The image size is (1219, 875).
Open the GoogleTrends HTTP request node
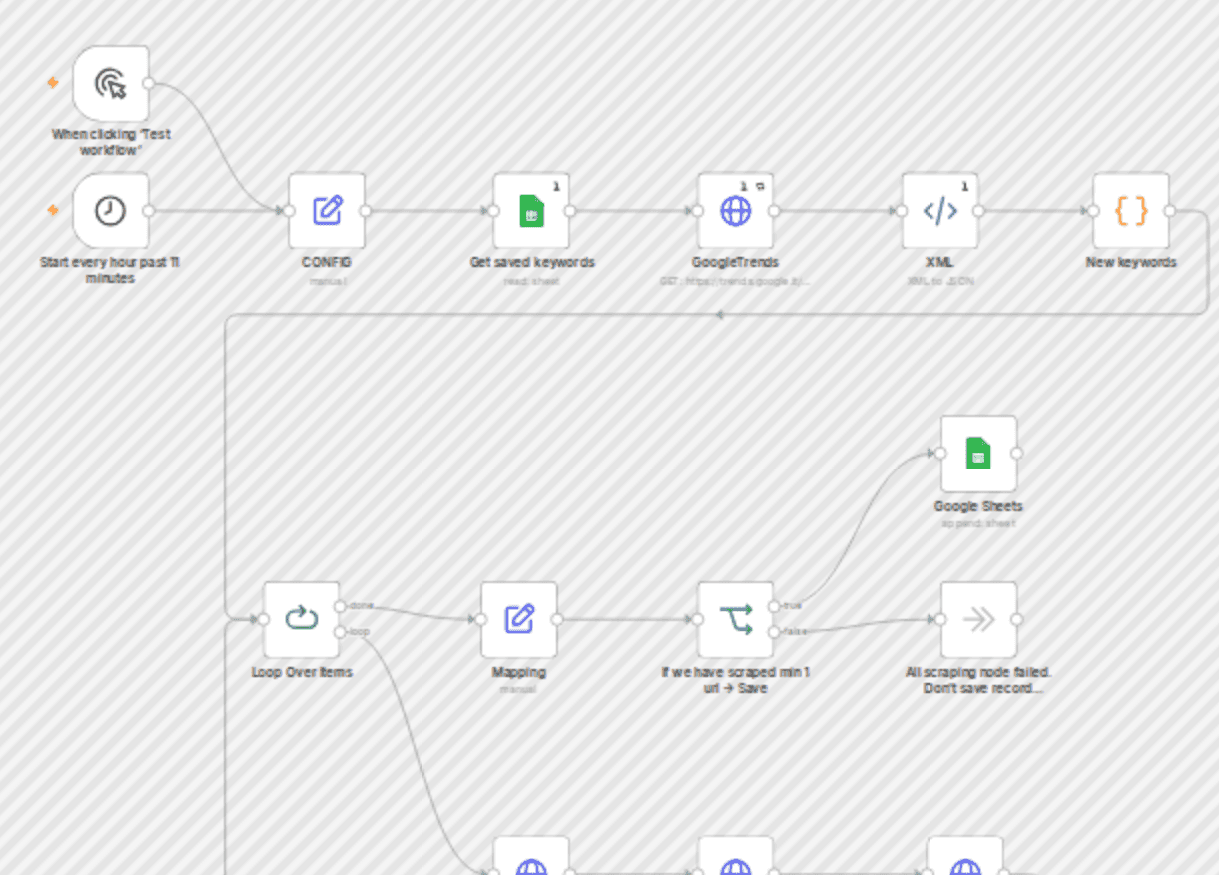[x=736, y=210]
